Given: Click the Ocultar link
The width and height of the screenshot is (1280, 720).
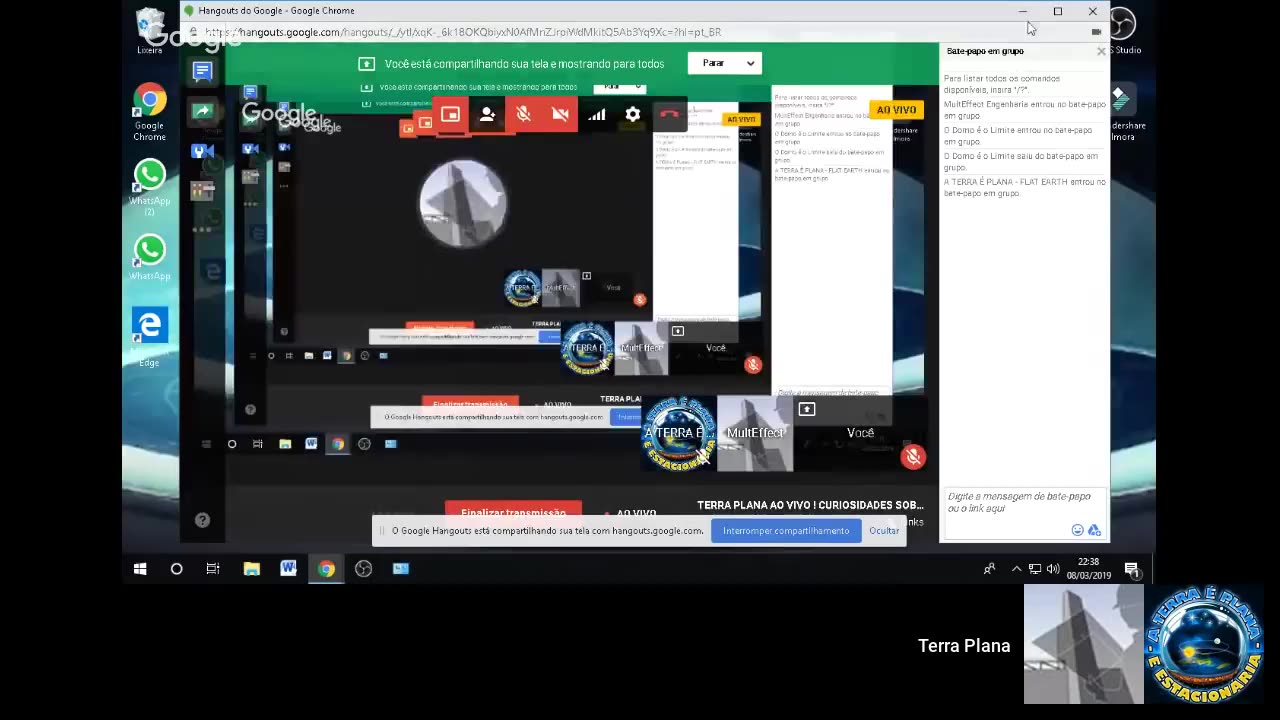Looking at the screenshot, I should coord(884,531).
